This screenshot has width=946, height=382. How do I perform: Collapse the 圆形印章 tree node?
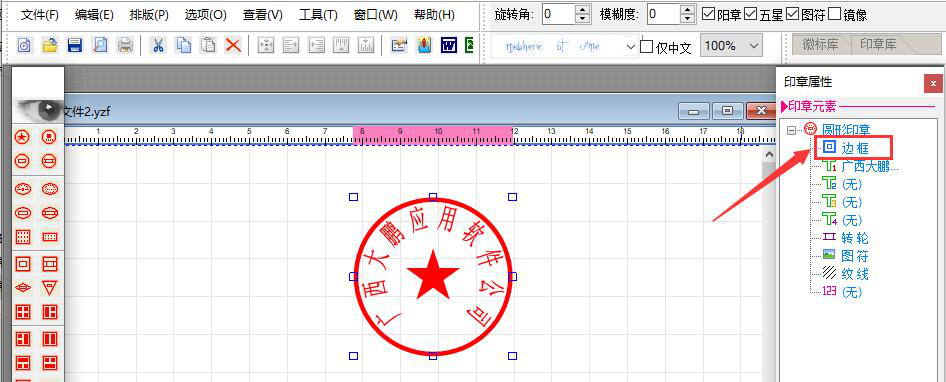[x=792, y=129]
